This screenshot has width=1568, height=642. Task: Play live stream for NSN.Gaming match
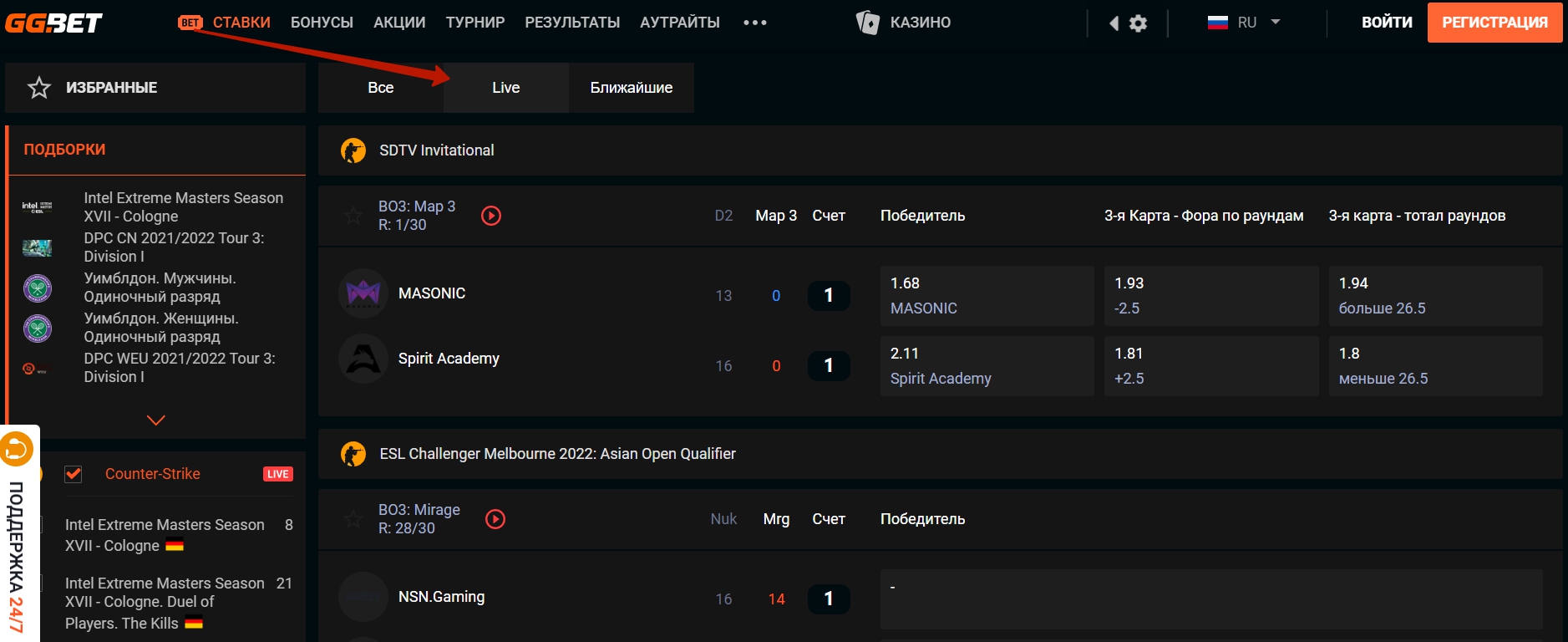point(495,519)
